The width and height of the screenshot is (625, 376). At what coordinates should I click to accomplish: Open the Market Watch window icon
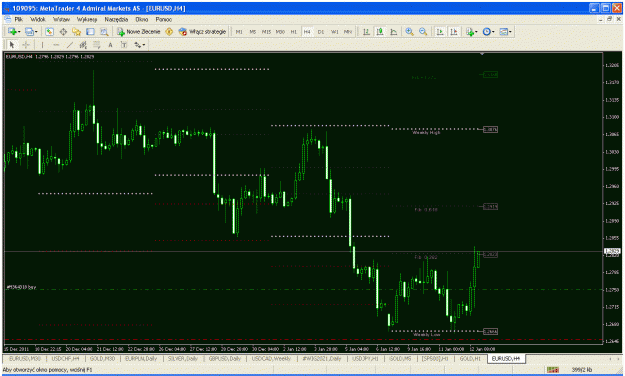click(49, 31)
